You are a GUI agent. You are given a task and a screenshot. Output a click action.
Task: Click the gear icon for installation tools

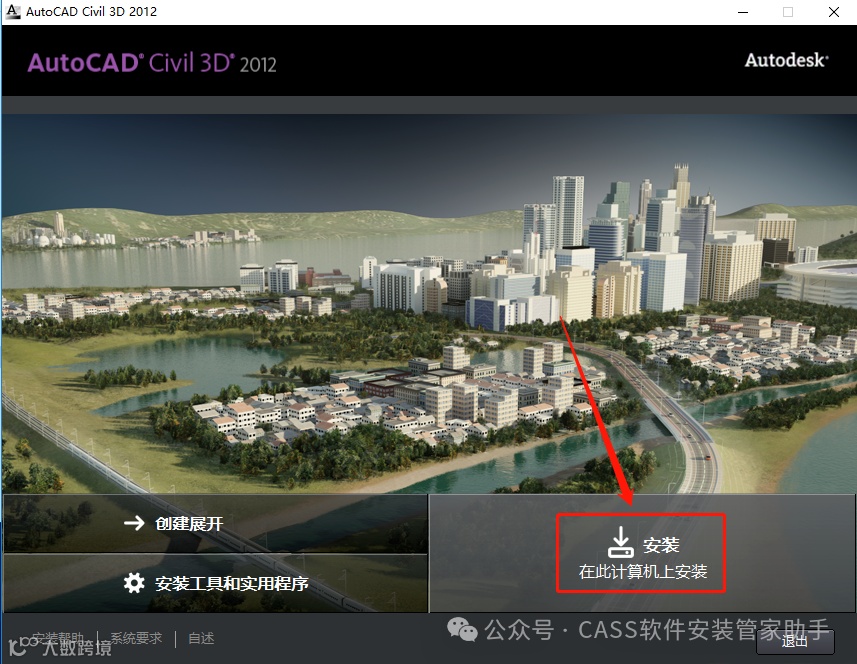click(134, 583)
